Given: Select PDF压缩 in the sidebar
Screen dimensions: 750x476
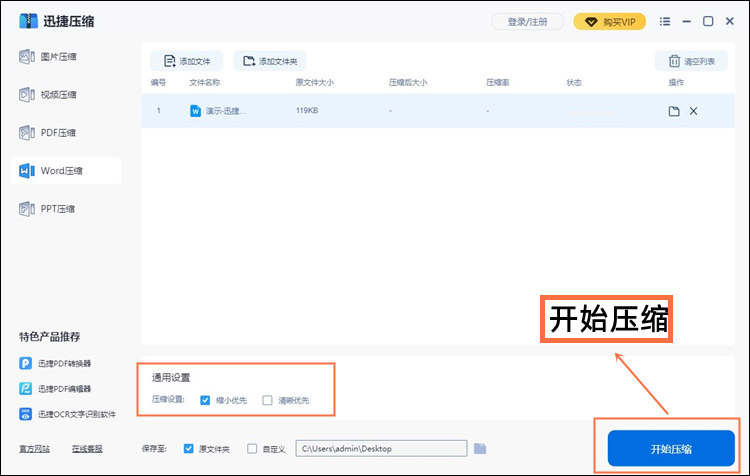Looking at the screenshot, I should click(x=60, y=133).
